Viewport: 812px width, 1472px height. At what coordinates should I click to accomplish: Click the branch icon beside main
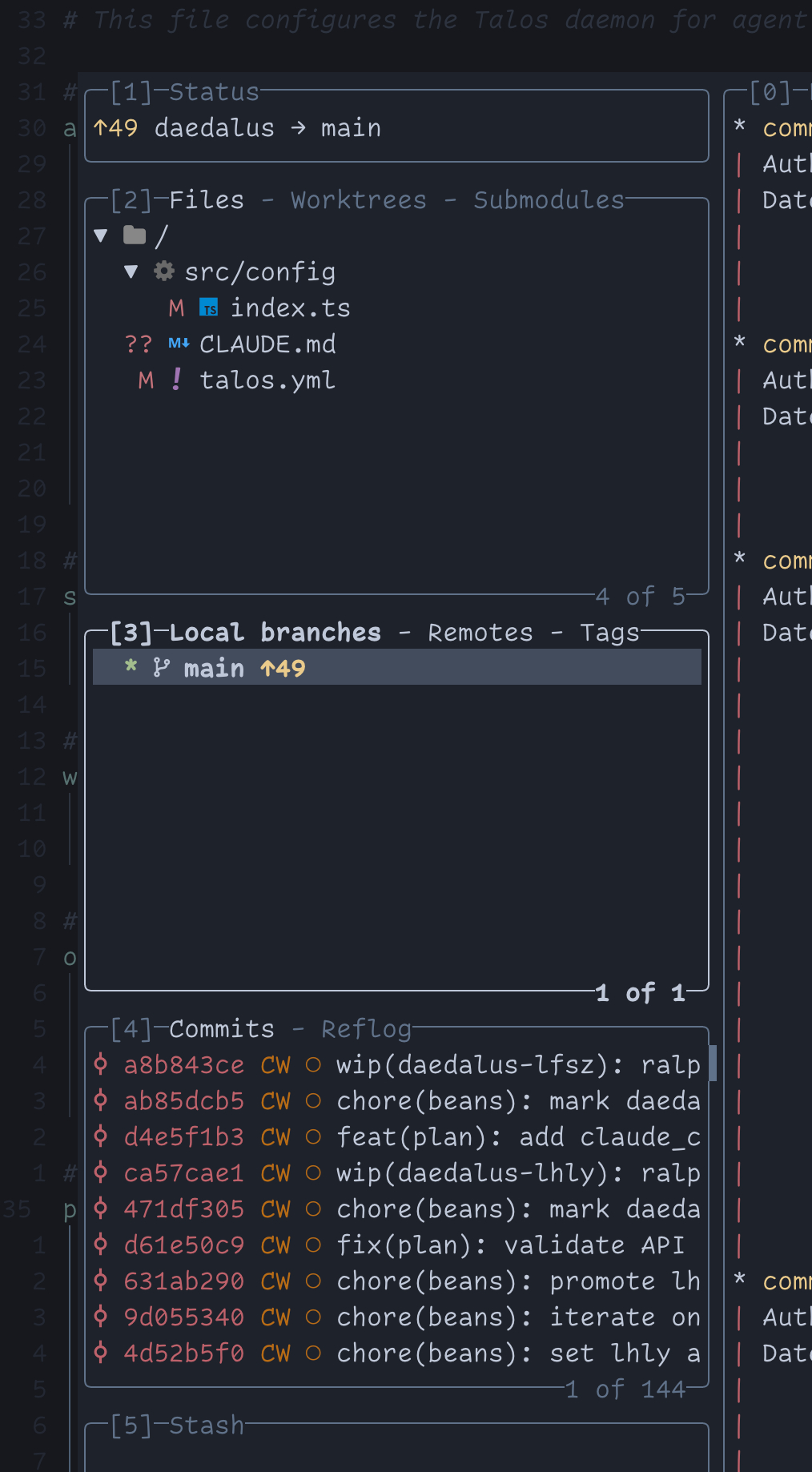click(x=161, y=668)
